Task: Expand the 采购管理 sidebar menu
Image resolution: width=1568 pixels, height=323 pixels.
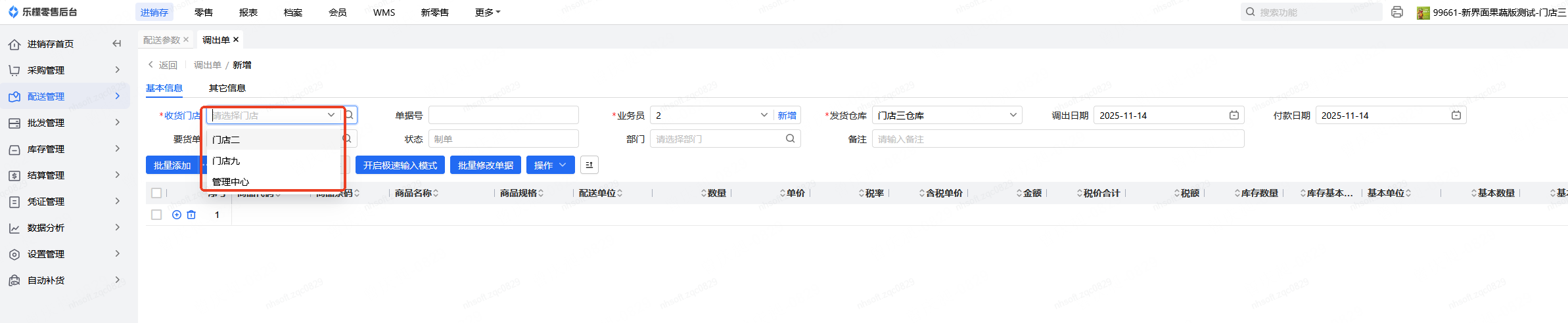Action: tap(64, 70)
